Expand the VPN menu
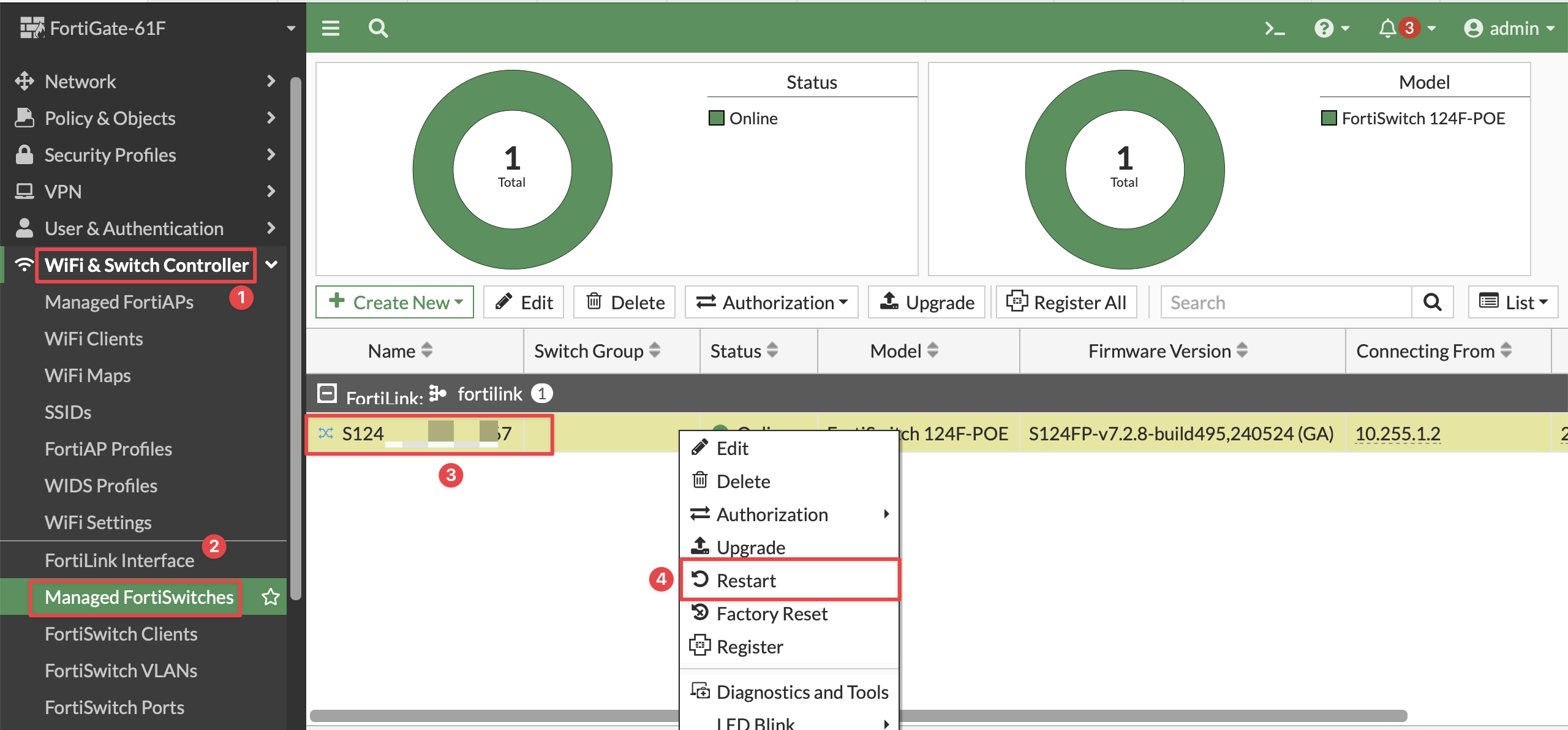The height and width of the screenshot is (730, 1568). [x=143, y=192]
